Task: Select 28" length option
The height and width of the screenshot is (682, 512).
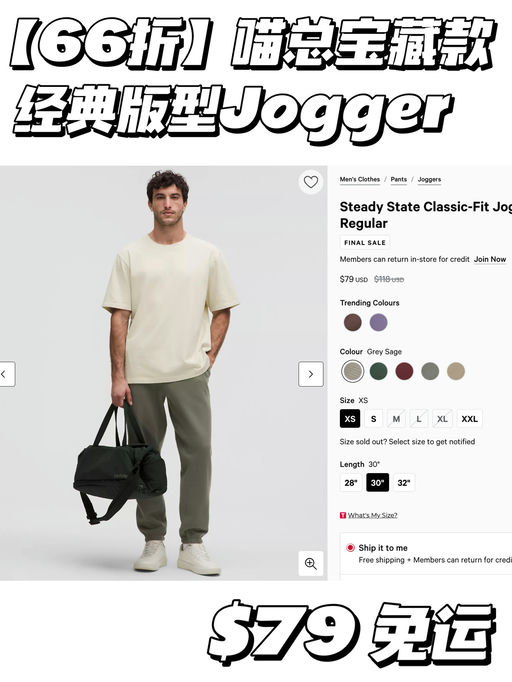Action: click(351, 483)
